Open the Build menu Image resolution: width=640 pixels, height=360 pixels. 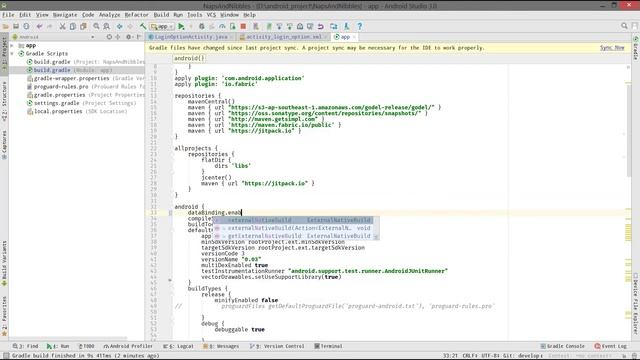click(161, 15)
